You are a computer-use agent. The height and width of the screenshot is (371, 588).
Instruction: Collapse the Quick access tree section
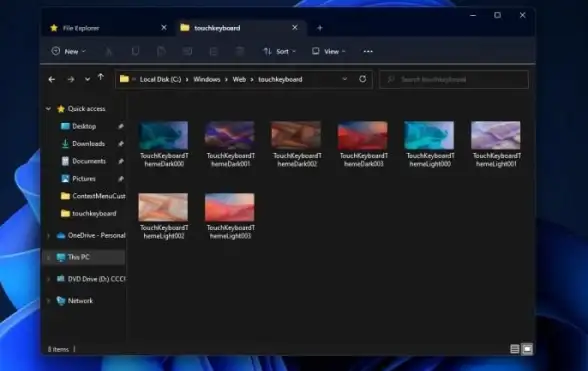coord(48,109)
